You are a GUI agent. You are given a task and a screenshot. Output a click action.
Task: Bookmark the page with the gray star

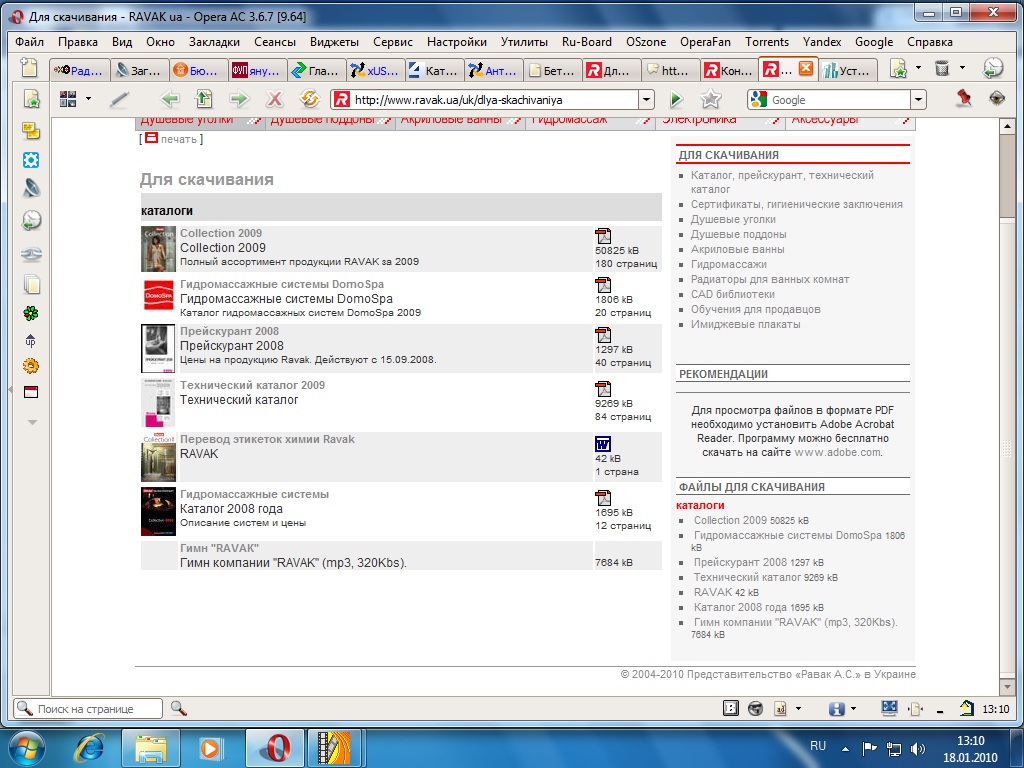(711, 99)
